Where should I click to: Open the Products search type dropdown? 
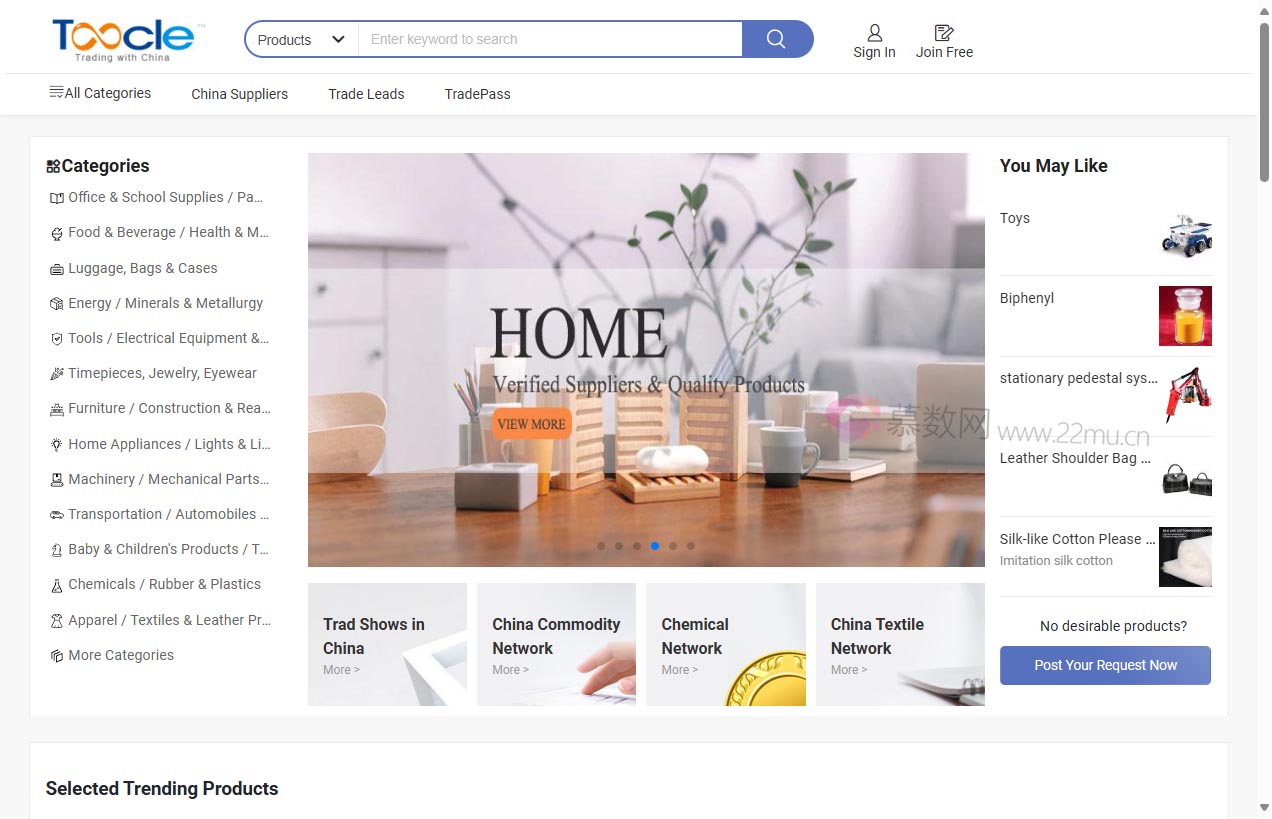pyautogui.click(x=301, y=40)
